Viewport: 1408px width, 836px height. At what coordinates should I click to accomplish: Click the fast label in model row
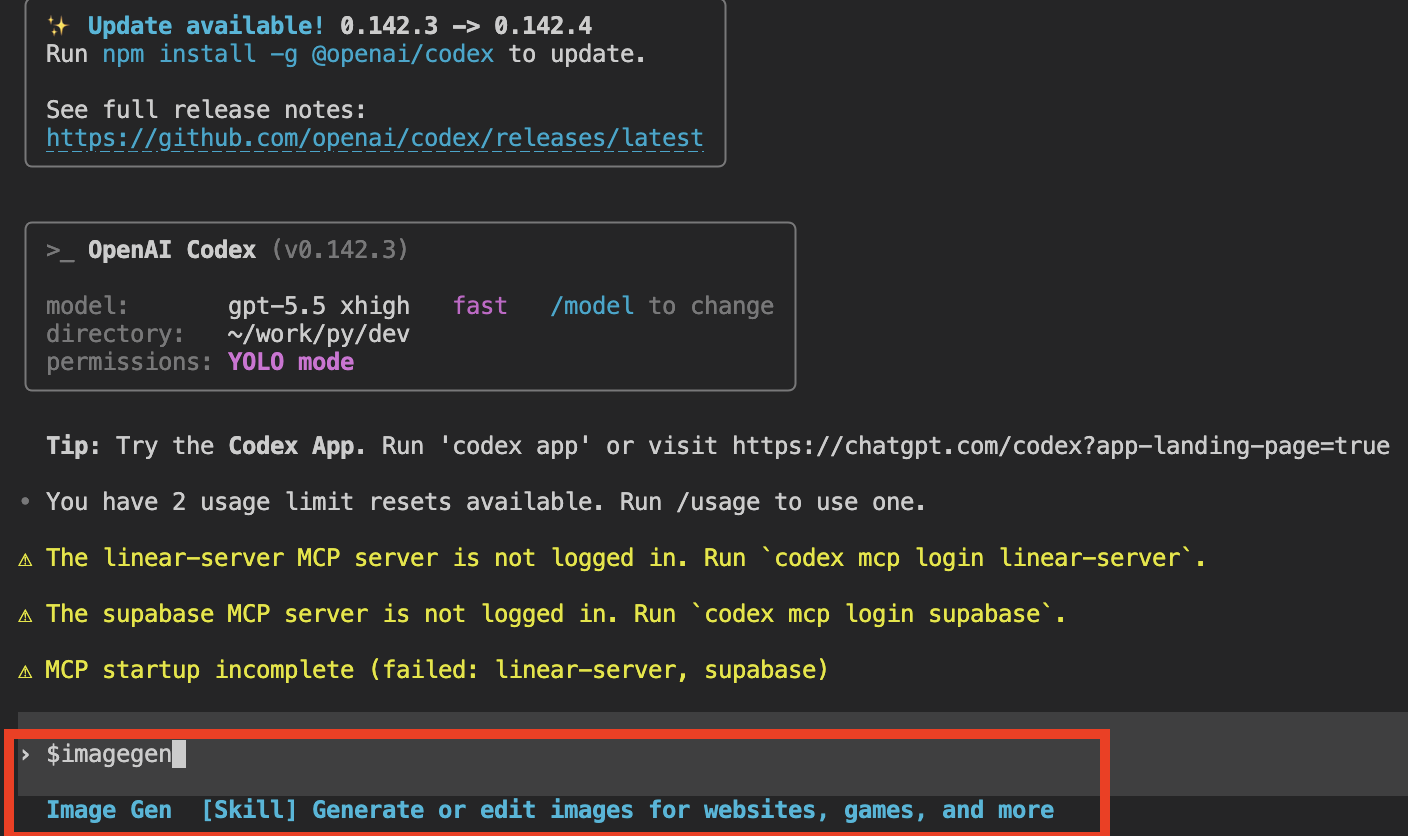480,306
